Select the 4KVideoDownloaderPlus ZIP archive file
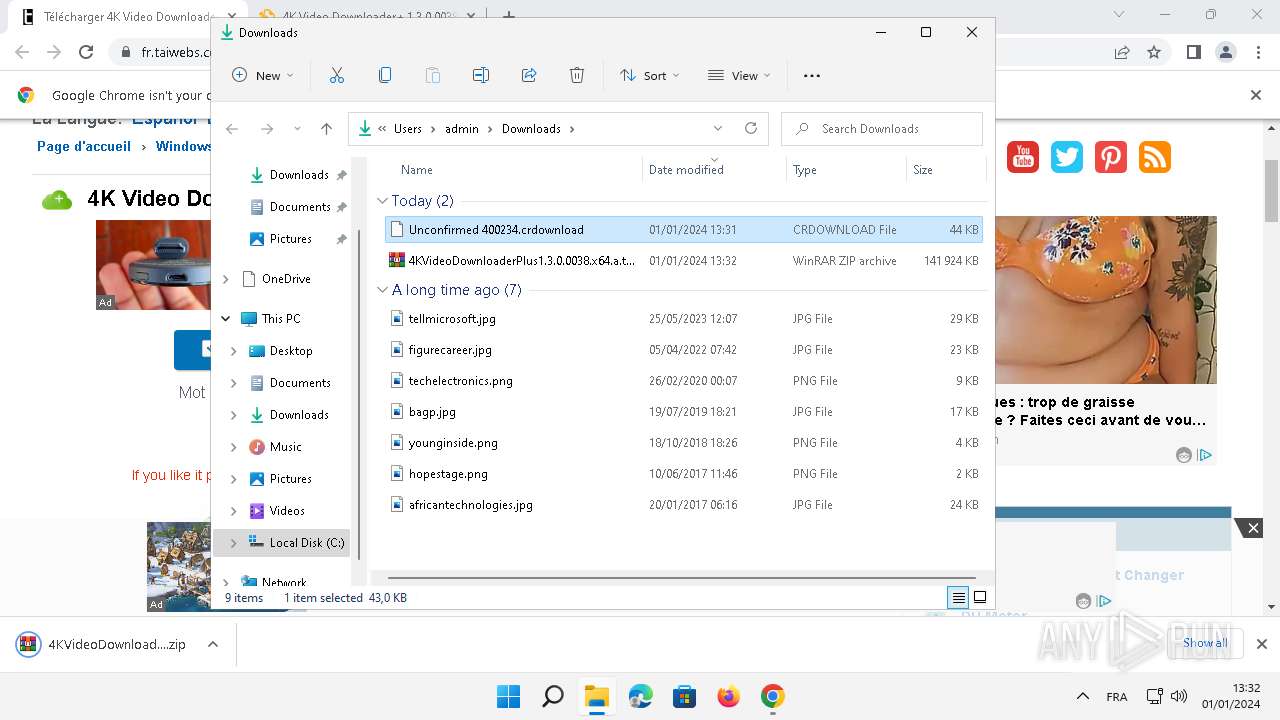This screenshot has width=1280, height=720. point(520,261)
